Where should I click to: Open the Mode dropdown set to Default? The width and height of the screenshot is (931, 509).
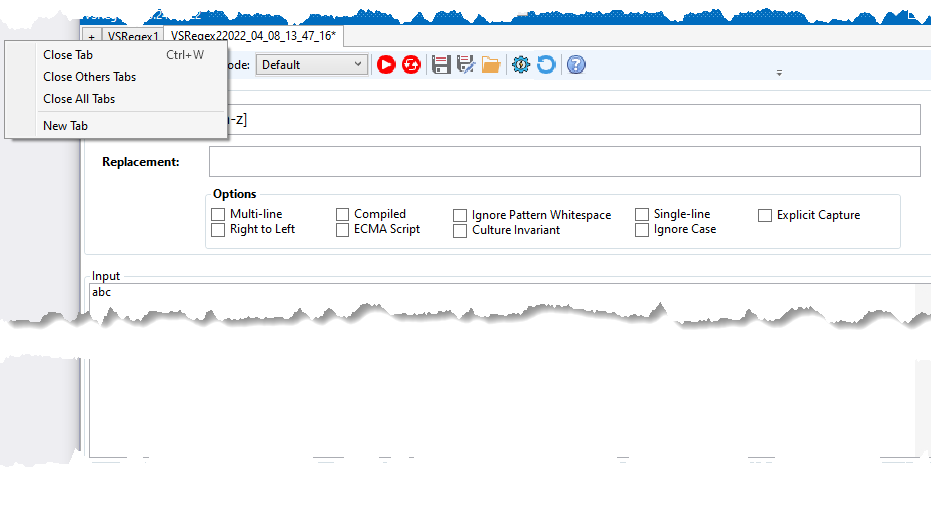311,65
